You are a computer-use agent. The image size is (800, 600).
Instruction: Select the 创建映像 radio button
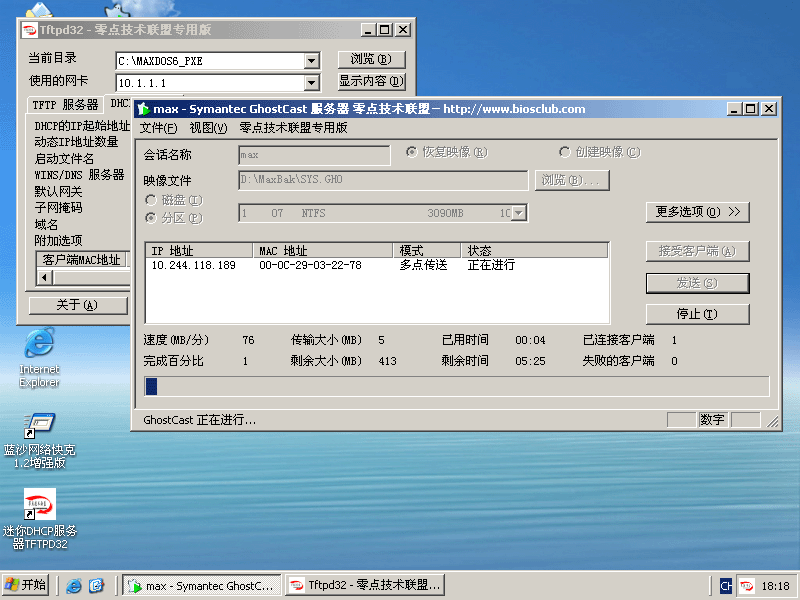(564, 152)
